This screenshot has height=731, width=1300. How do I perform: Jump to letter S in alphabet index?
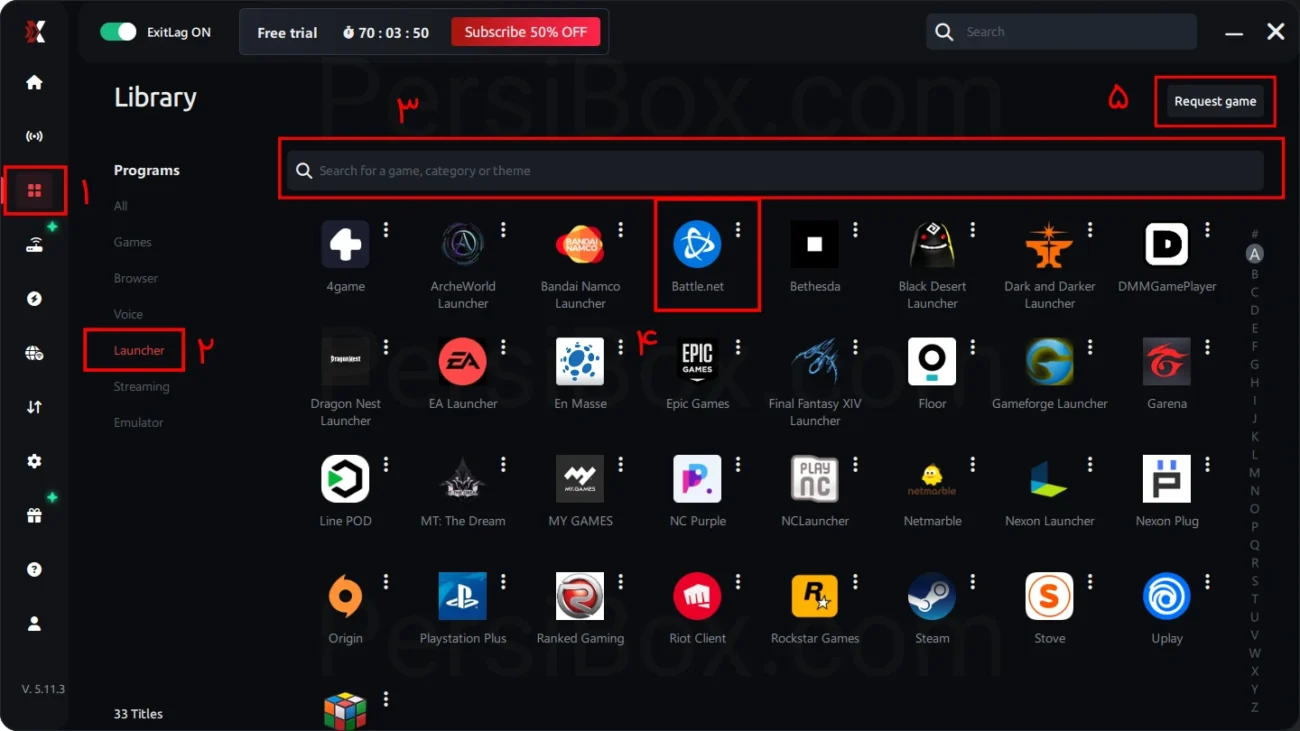coord(1255,581)
